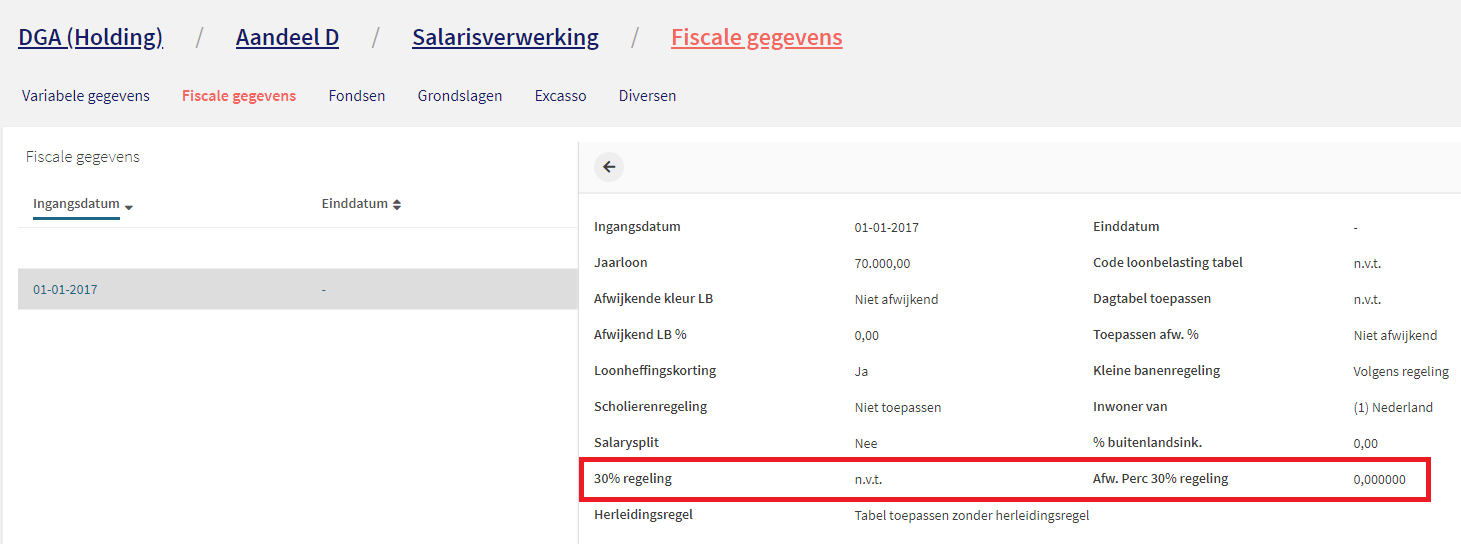Go to the Aandeel D breadcrumb

(287, 38)
